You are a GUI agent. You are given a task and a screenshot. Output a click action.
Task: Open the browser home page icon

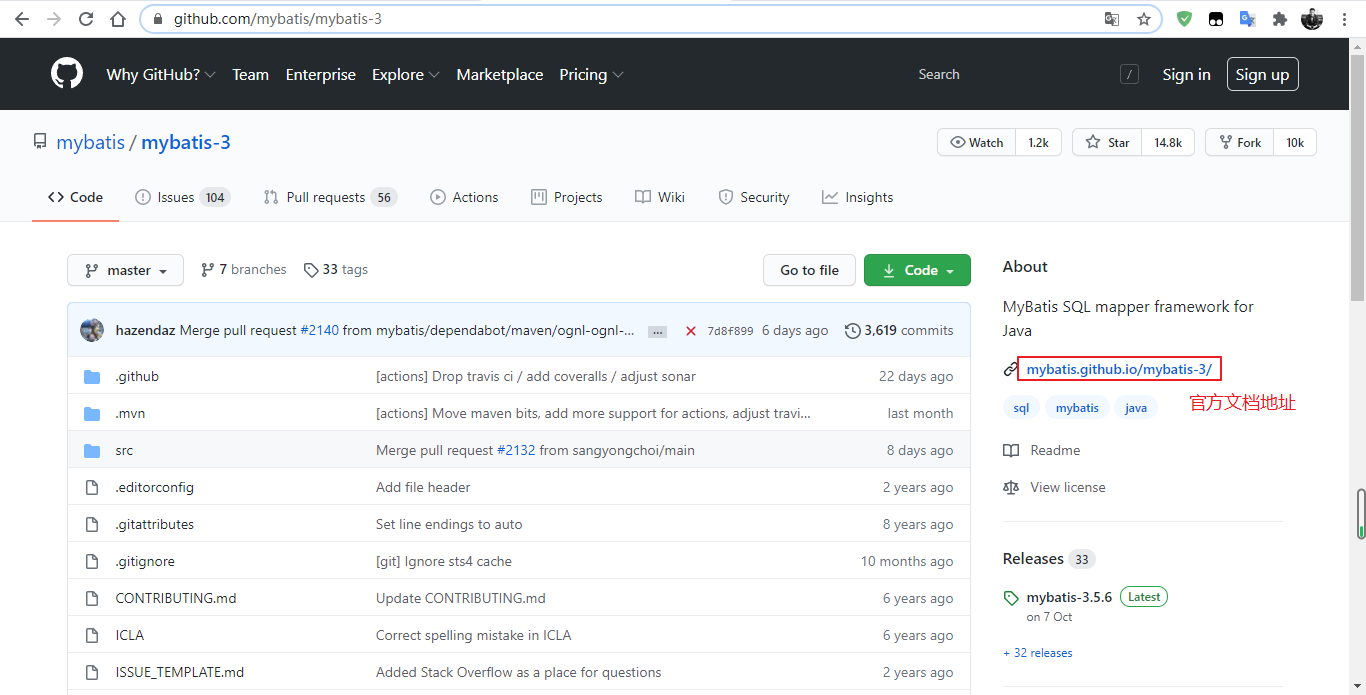click(x=118, y=19)
